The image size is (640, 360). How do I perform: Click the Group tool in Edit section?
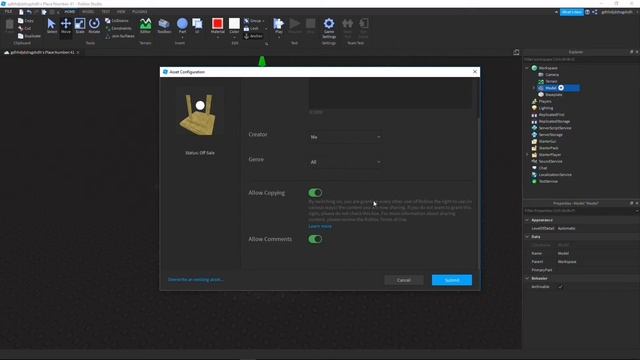[253, 20]
